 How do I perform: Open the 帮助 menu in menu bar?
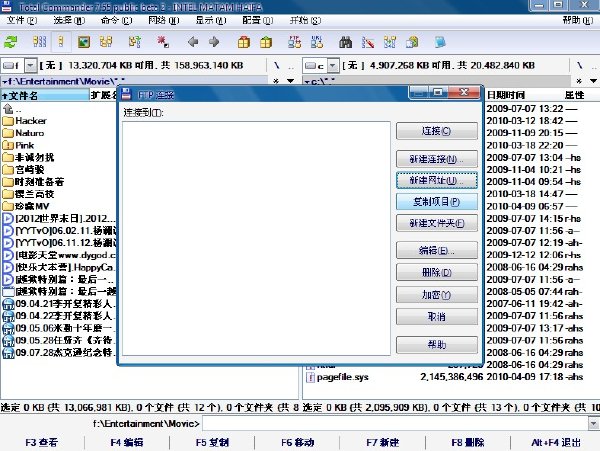(x=577, y=20)
